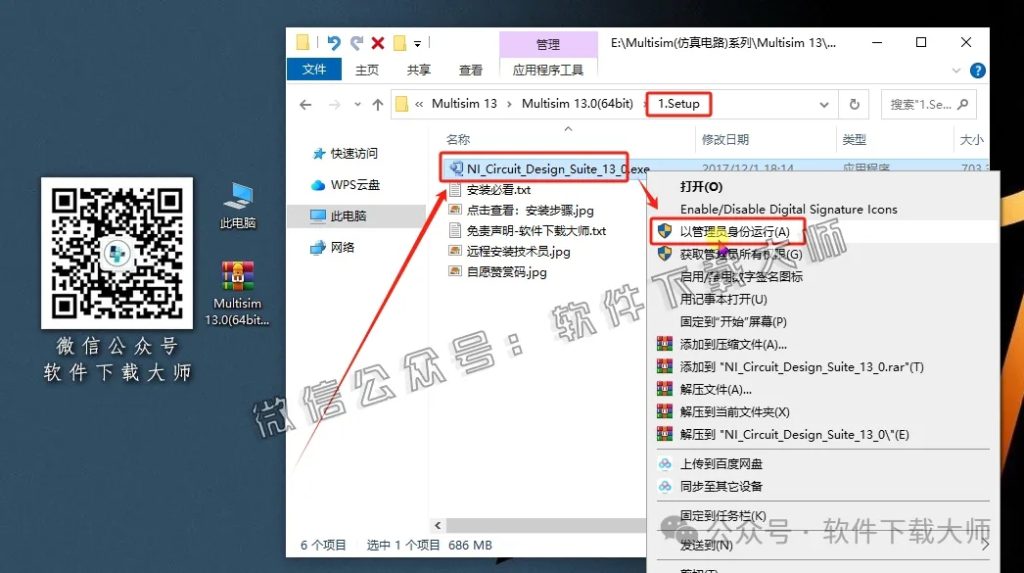Select the 安装必看.txt file

(498, 190)
